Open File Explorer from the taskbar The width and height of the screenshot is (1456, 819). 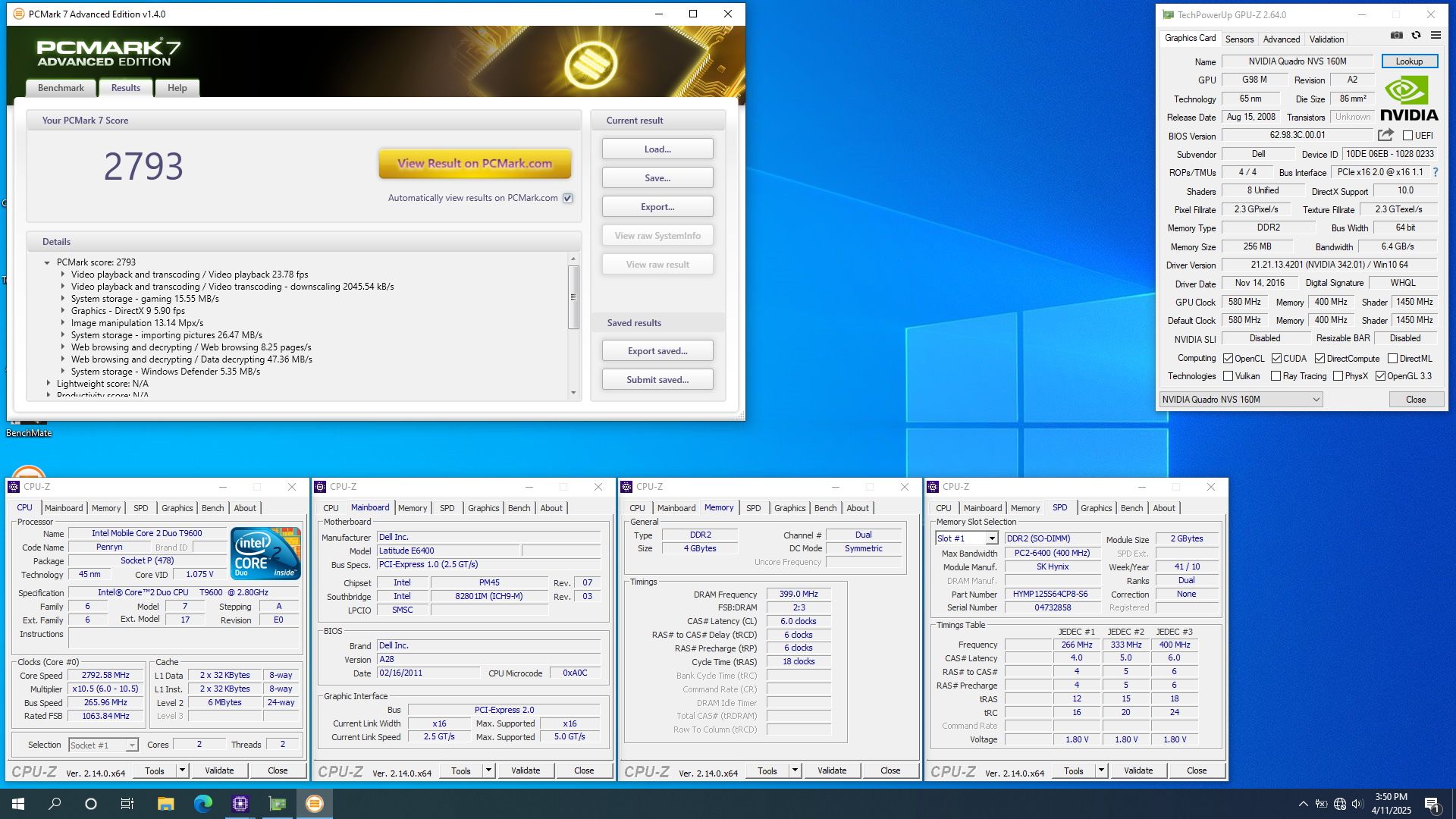click(165, 804)
